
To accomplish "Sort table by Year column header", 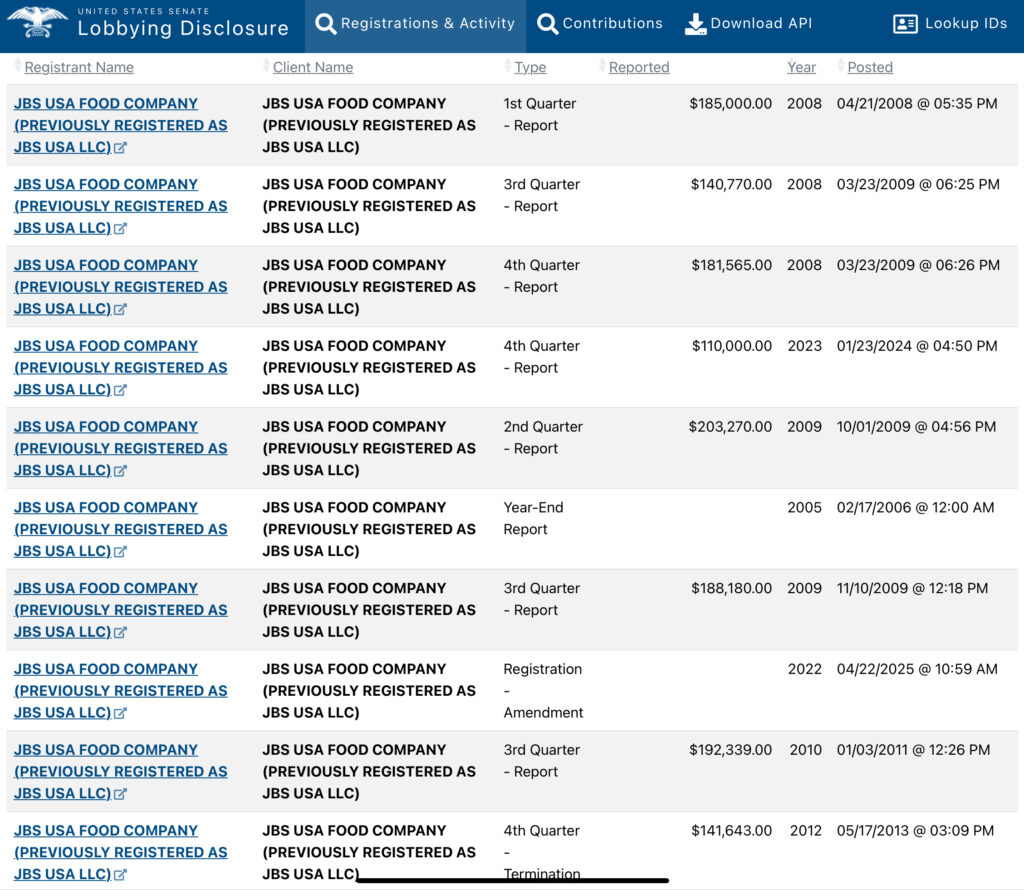I will [x=801, y=67].
